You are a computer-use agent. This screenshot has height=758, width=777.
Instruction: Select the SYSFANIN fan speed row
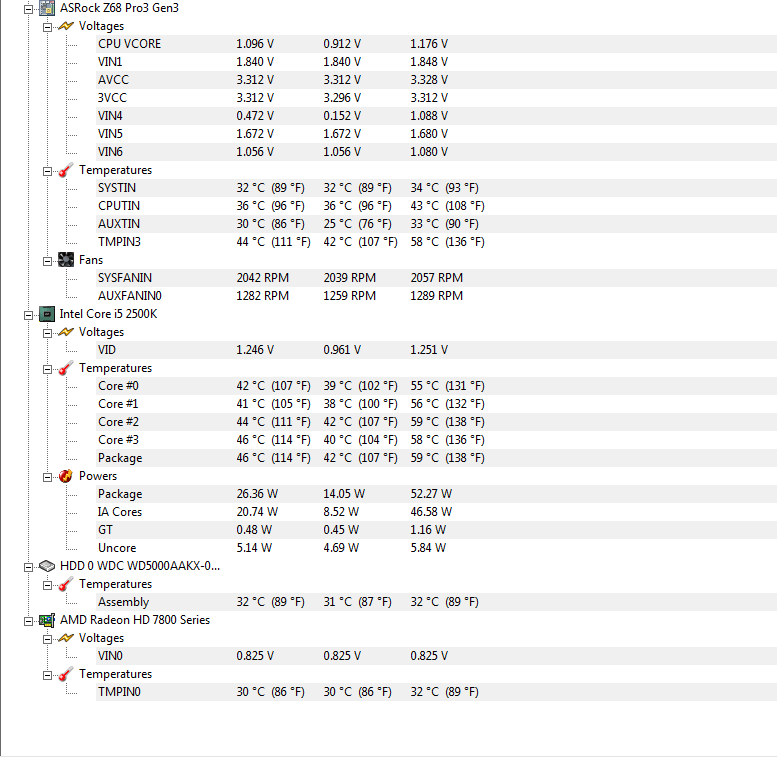tap(437, 278)
